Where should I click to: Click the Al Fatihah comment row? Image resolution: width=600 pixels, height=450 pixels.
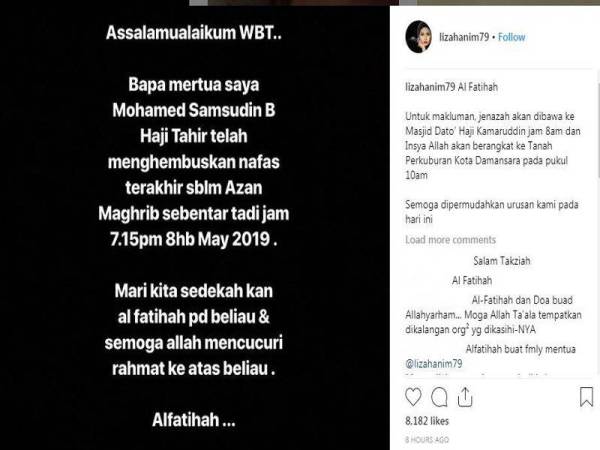tap(472, 280)
